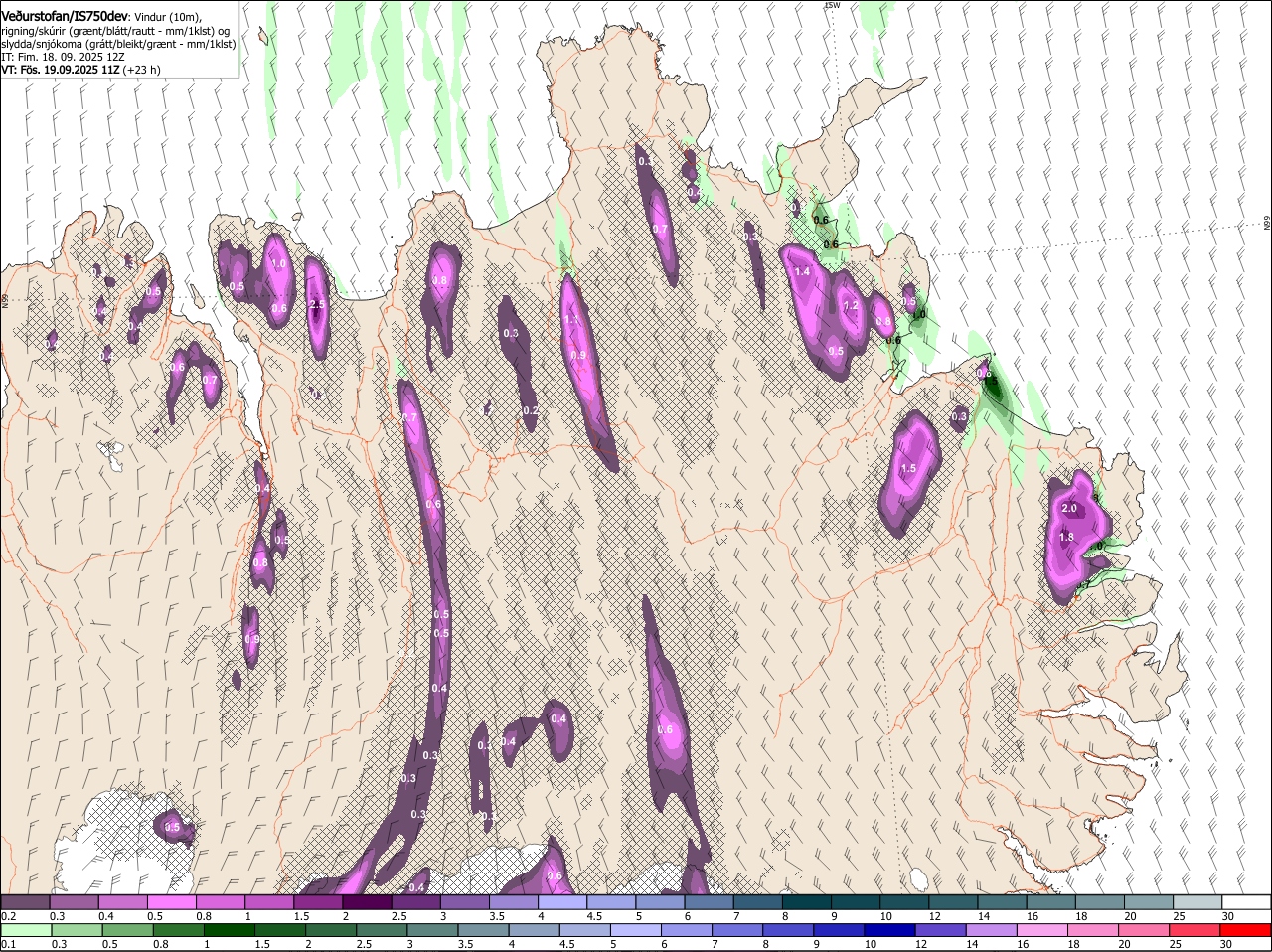This screenshot has width=1272, height=952.
Task: Click the IT: Fim. 18. 09. 2025 12Z line
Action: coord(63,57)
